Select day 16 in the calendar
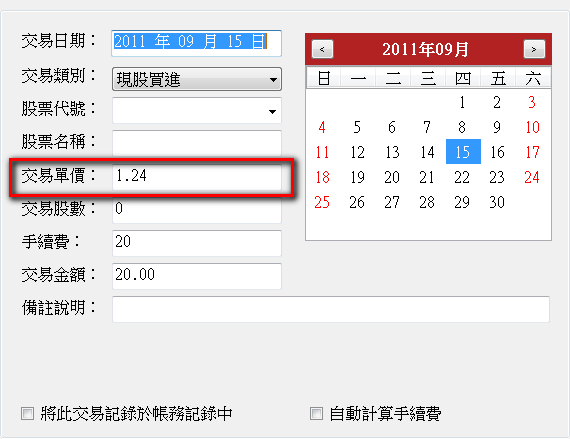The height and width of the screenshot is (439, 570). pyautogui.click(x=497, y=152)
